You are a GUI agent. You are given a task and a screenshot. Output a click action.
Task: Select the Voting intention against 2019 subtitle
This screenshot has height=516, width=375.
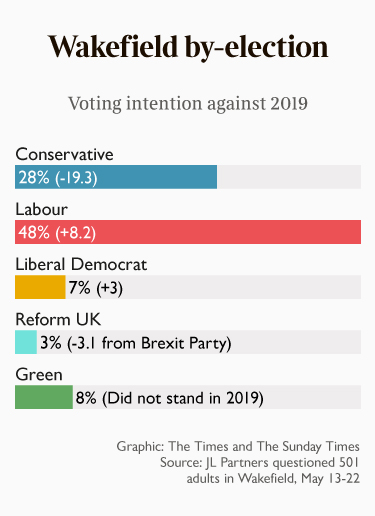(188, 104)
